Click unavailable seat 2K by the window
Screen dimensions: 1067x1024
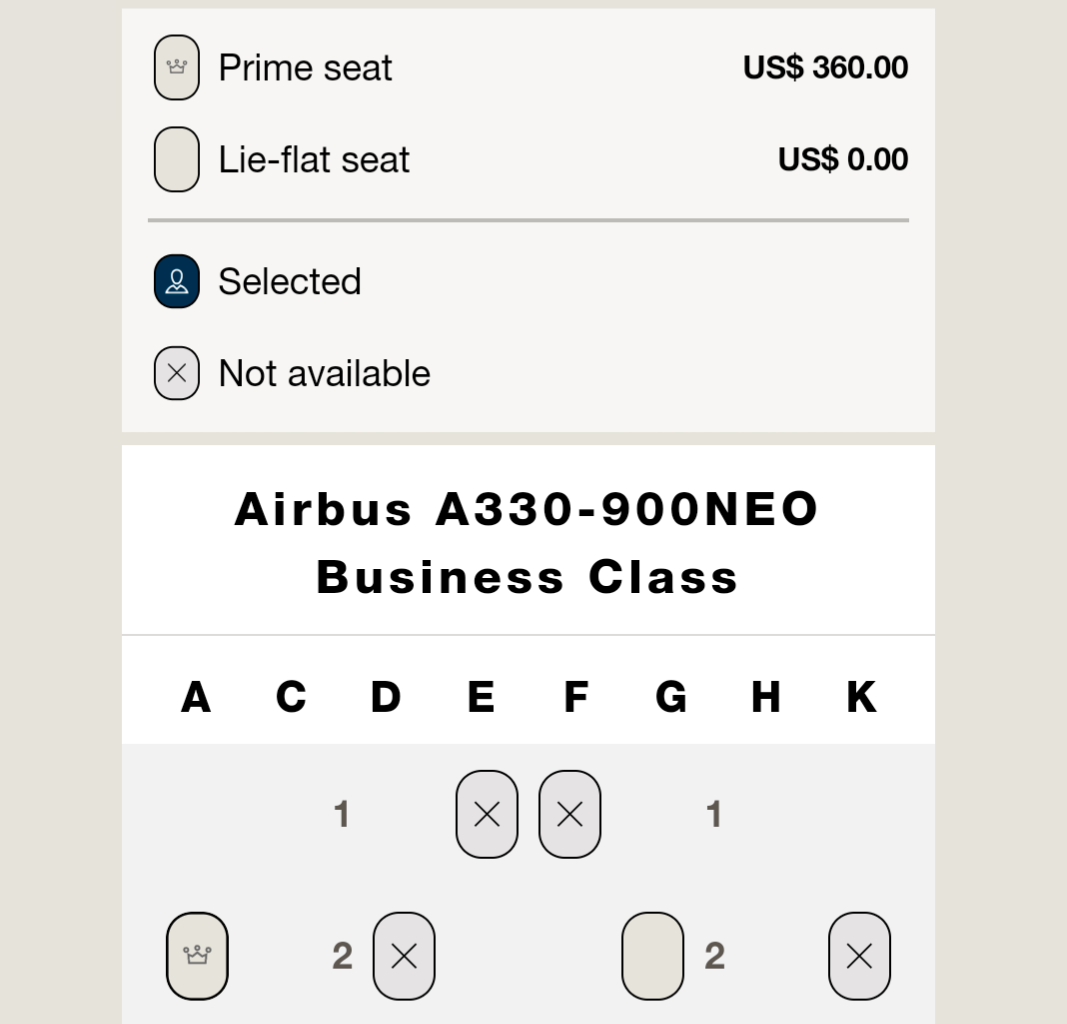tap(859, 956)
